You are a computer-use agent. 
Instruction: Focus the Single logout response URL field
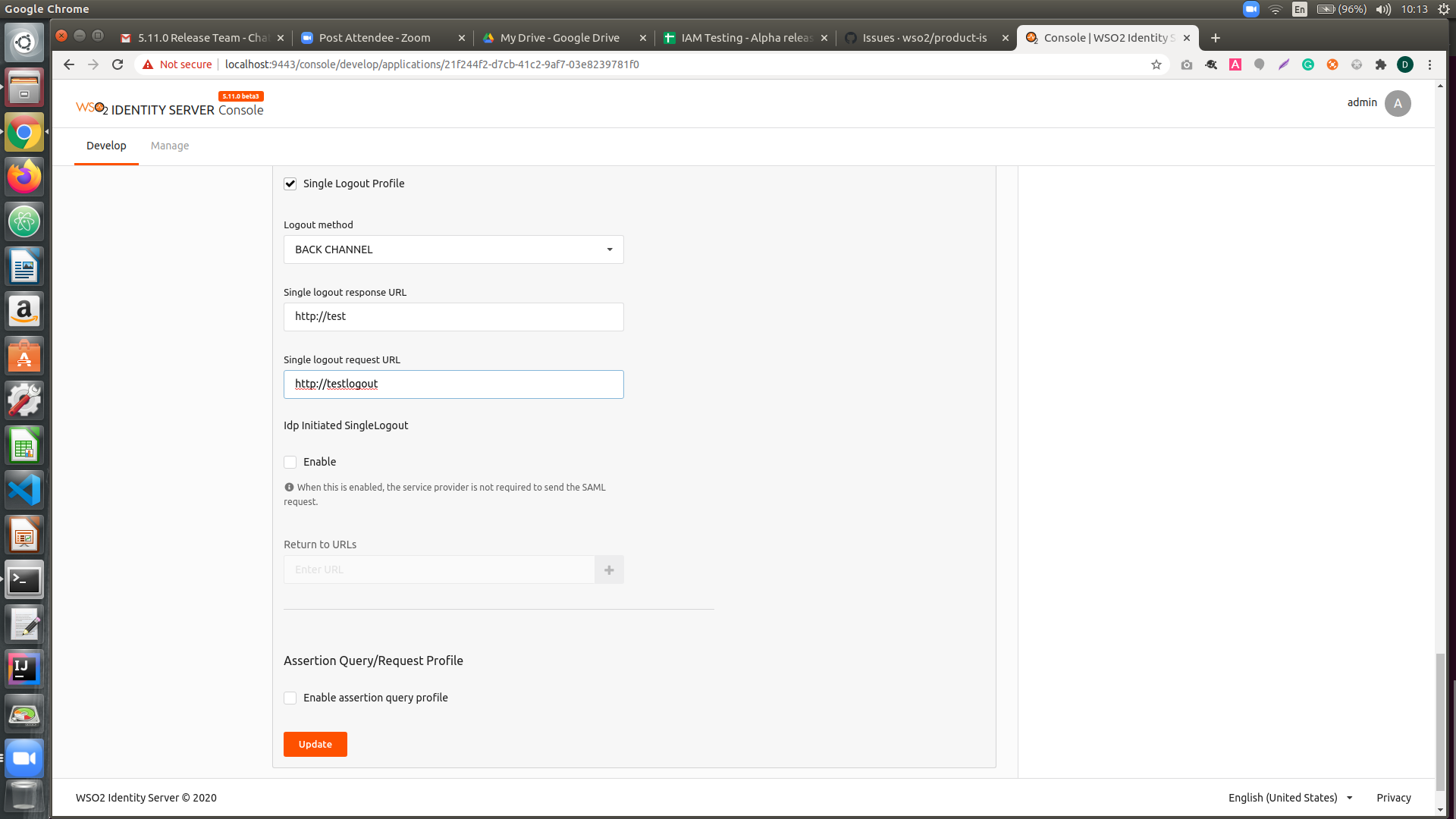pos(453,317)
